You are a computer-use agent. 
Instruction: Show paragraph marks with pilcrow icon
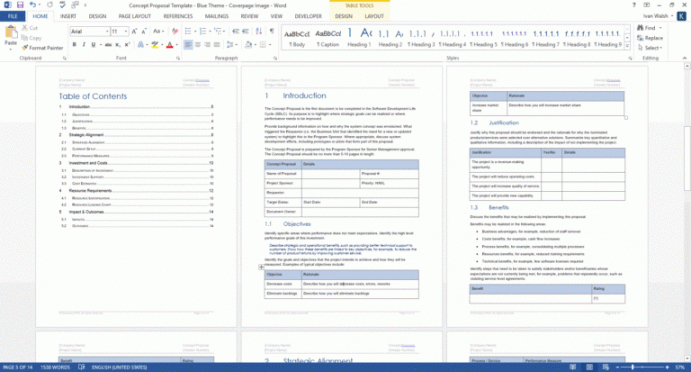tap(271, 31)
